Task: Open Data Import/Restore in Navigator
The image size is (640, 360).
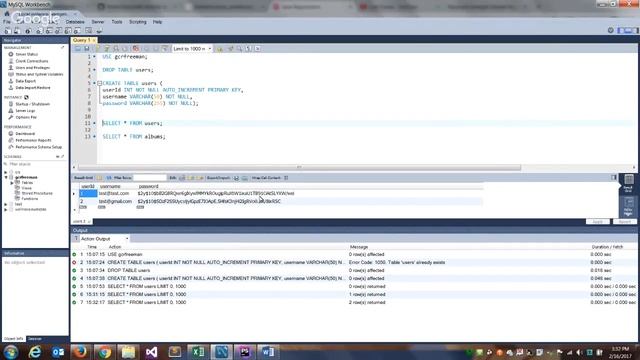Action: (33, 87)
